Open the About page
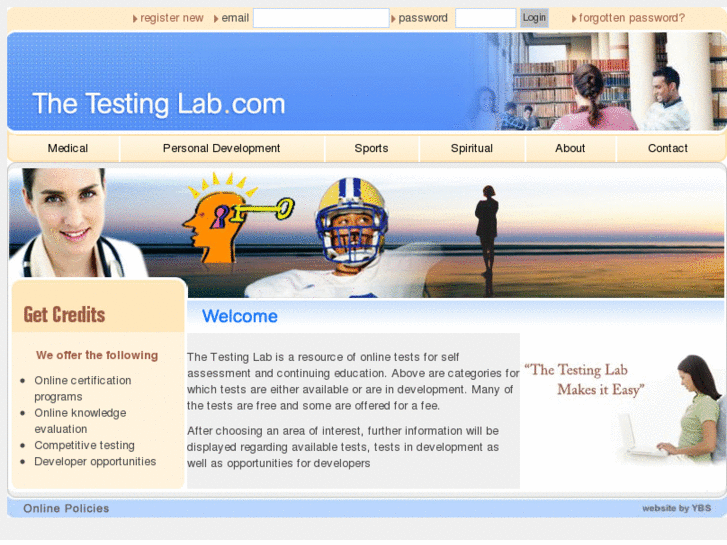727x545 pixels. [x=570, y=148]
